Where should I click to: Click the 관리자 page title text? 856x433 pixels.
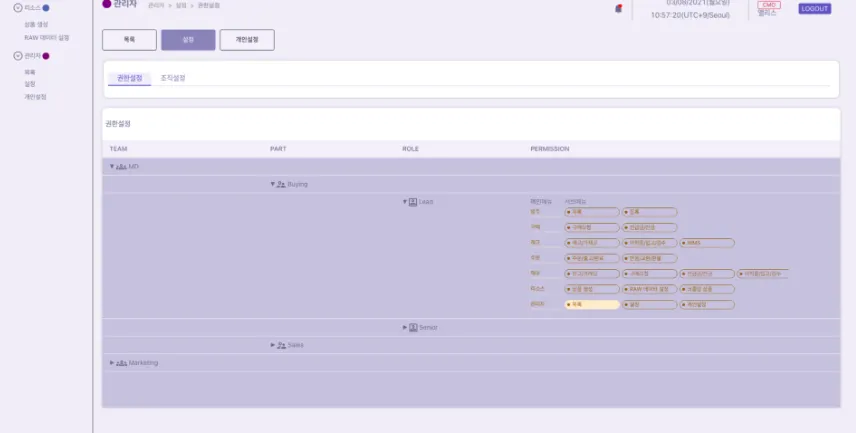pyautogui.click(x=125, y=4)
